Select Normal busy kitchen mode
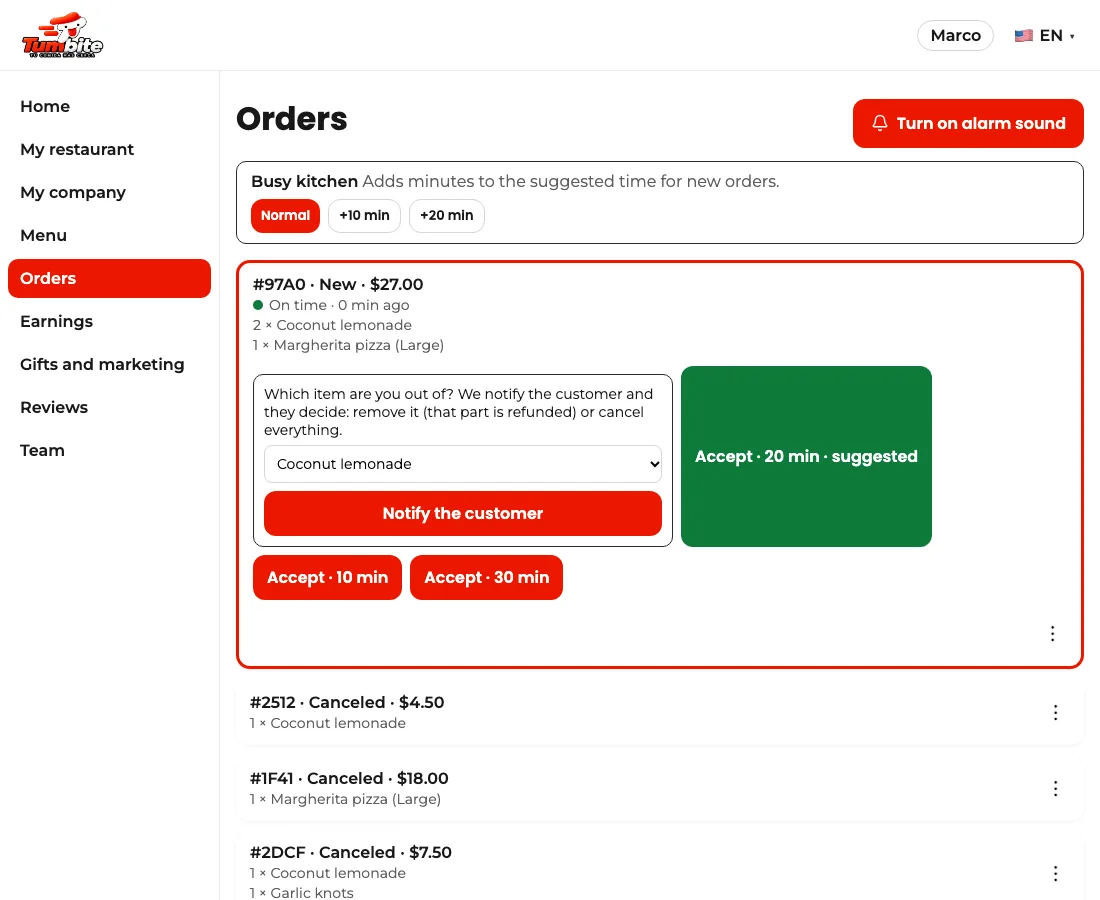 click(x=286, y=215)
